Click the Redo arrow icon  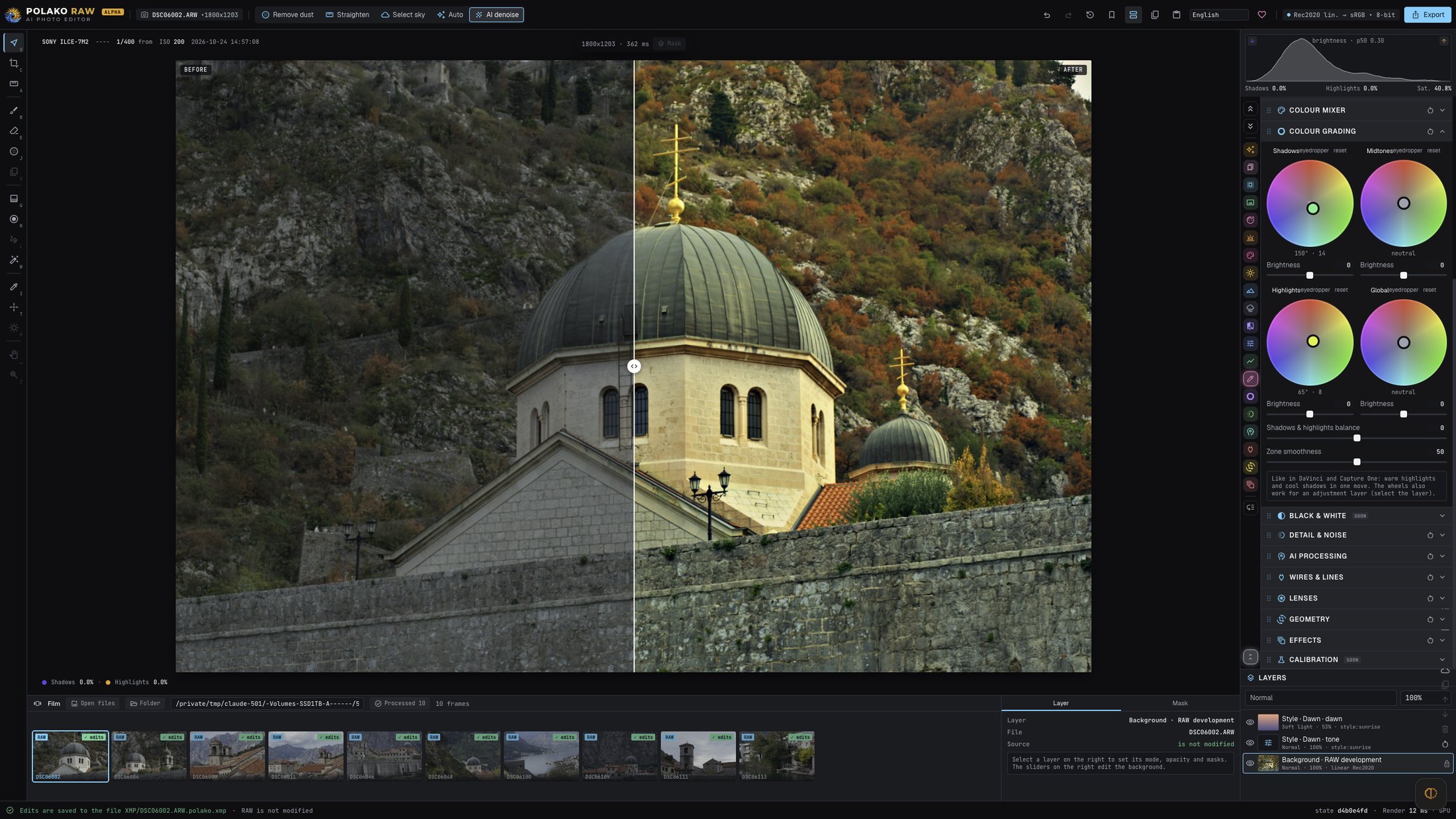(x=1068, y=15)
